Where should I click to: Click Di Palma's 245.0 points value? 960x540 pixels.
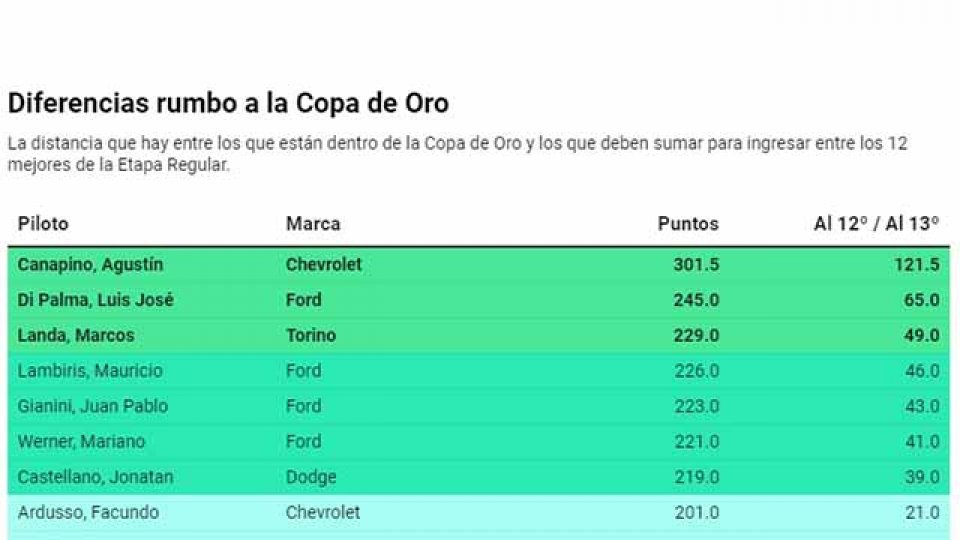696,300
